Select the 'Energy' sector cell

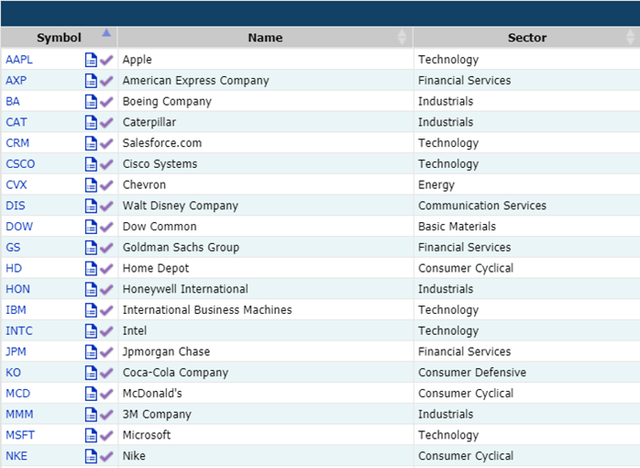coord(527,185)
